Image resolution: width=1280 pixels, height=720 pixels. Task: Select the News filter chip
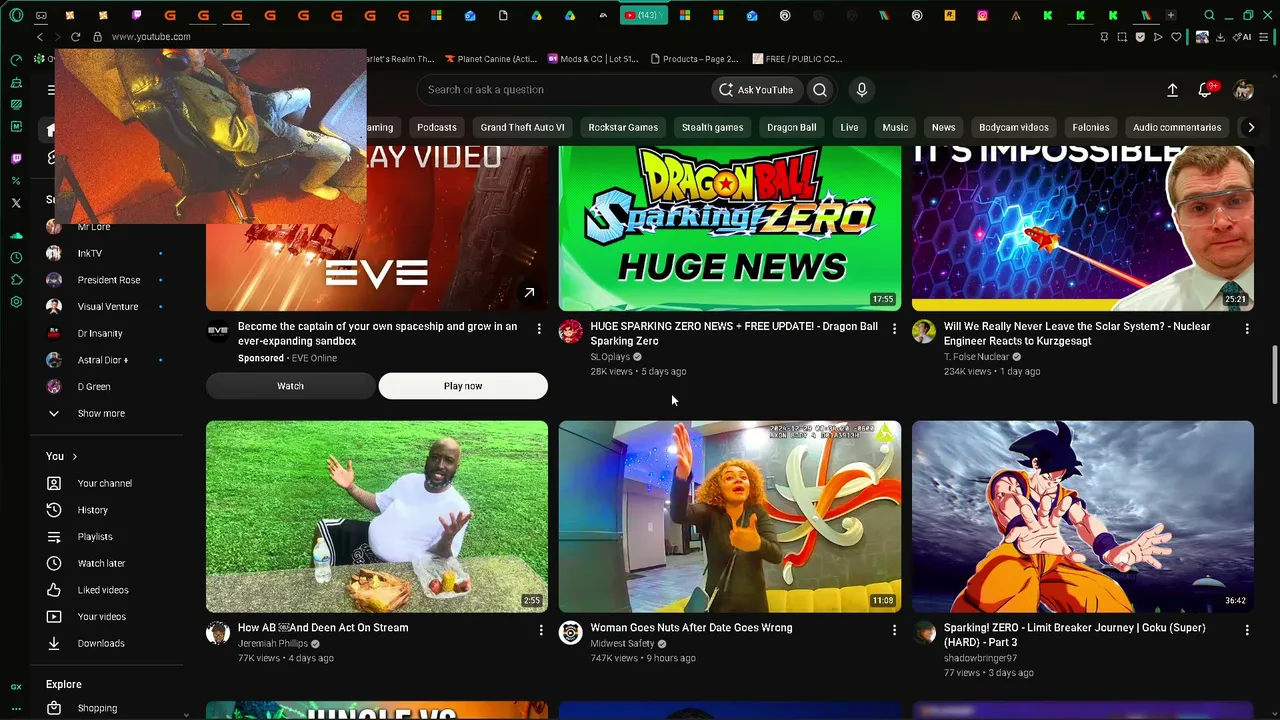click(x=943, y=127)
